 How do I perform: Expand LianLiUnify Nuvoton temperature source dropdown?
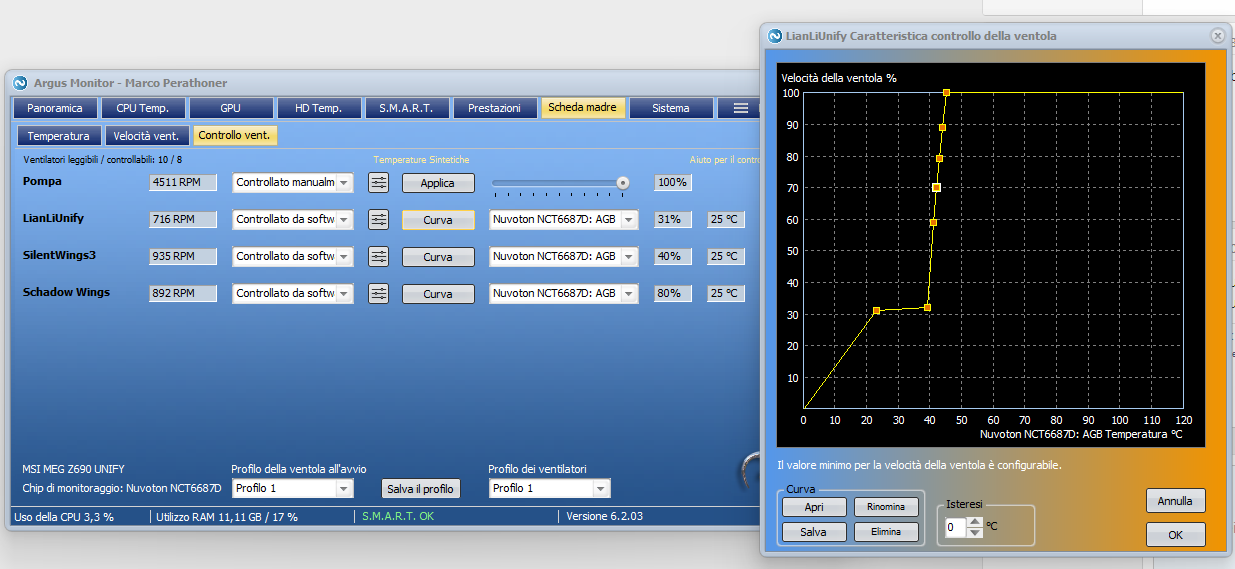[x=629, y=220]
